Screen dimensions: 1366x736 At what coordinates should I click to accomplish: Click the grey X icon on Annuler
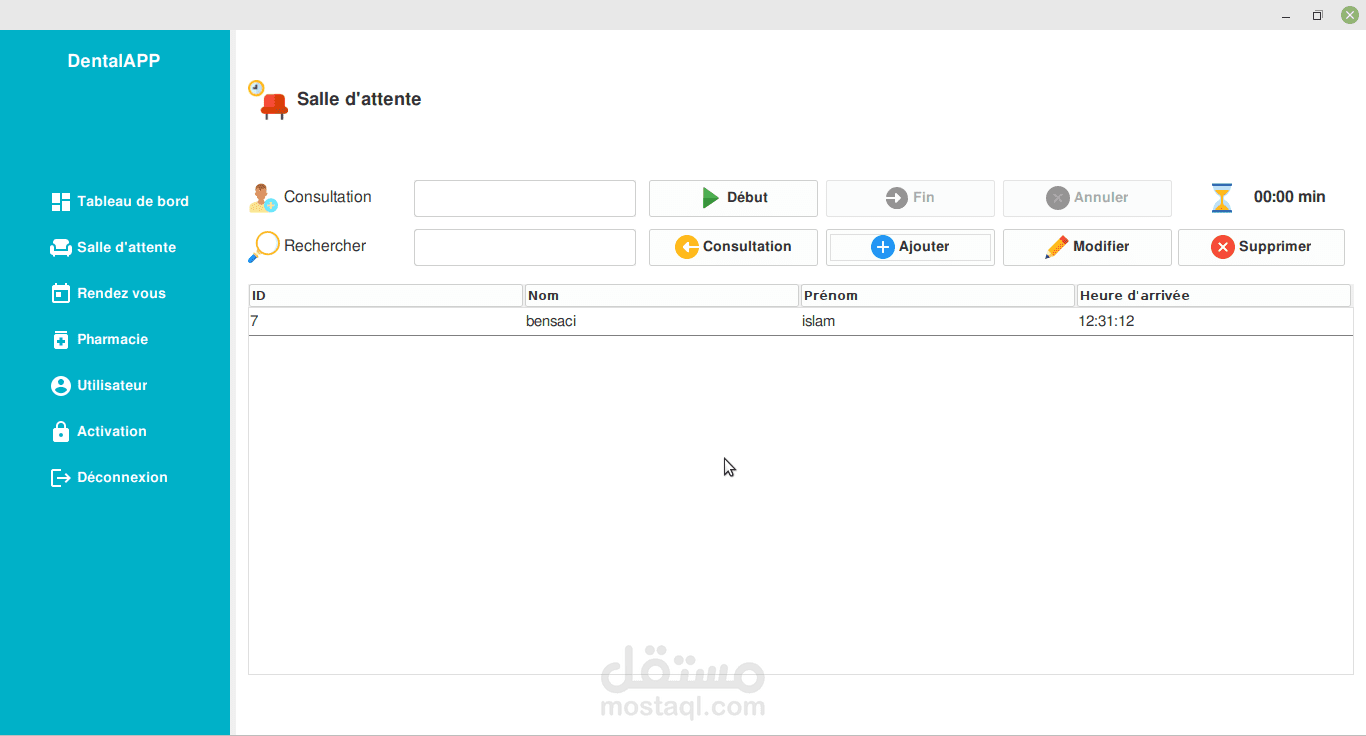1057,198
